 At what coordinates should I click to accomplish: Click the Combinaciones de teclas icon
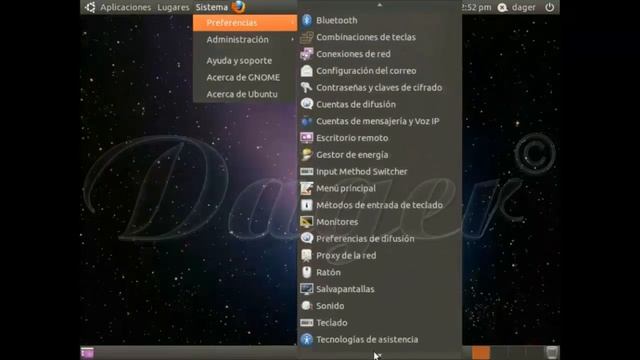pos(307,37)
